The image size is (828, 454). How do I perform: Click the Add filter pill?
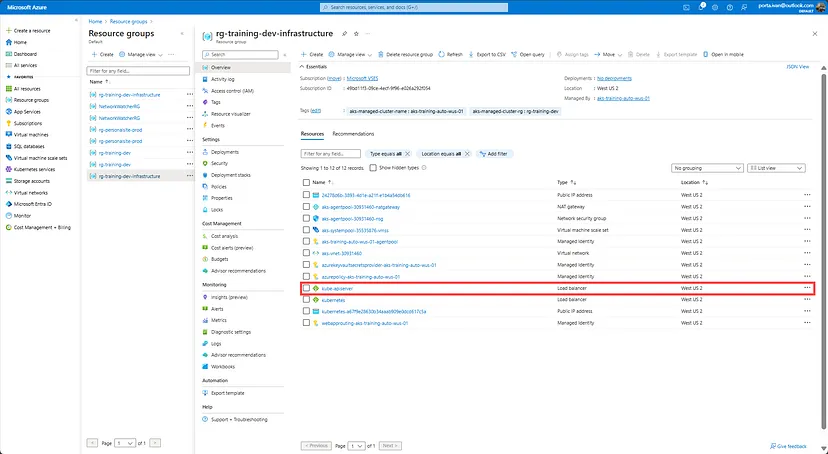pyautogui.click(x=493, y=154)
